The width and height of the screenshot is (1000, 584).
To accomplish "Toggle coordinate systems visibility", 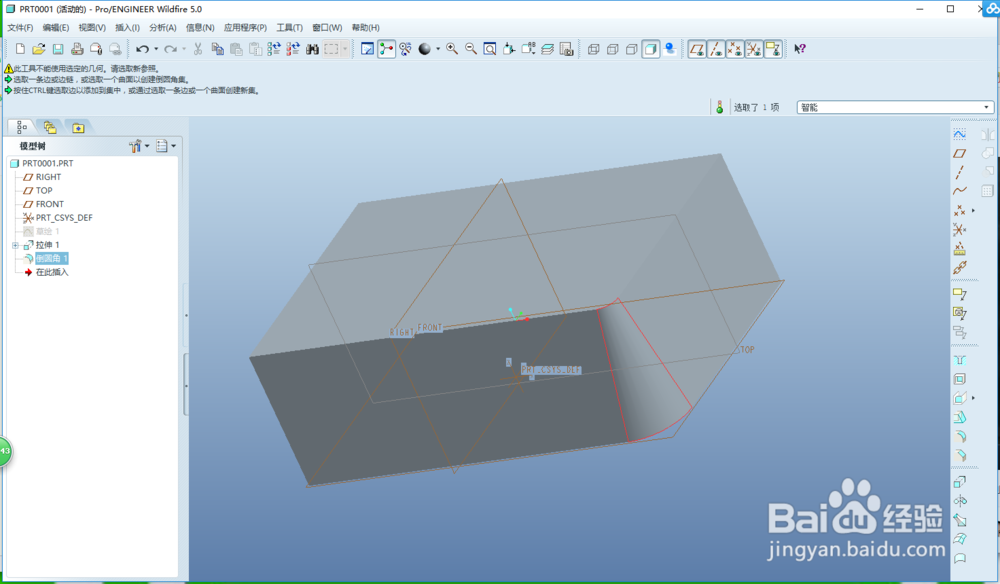I will point(754,49).
